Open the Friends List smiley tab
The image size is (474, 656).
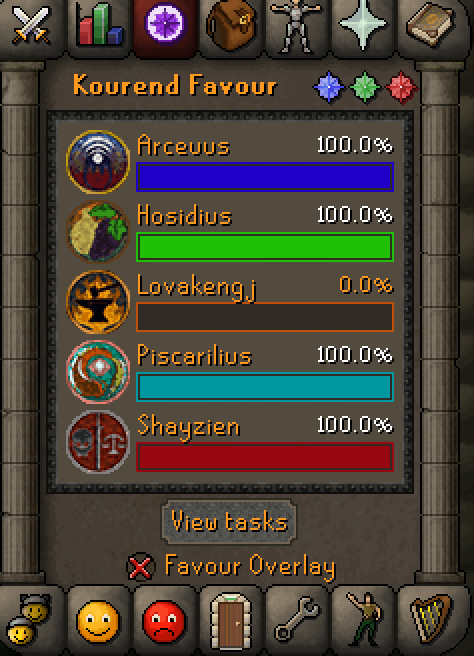click(x=97, y=621)
